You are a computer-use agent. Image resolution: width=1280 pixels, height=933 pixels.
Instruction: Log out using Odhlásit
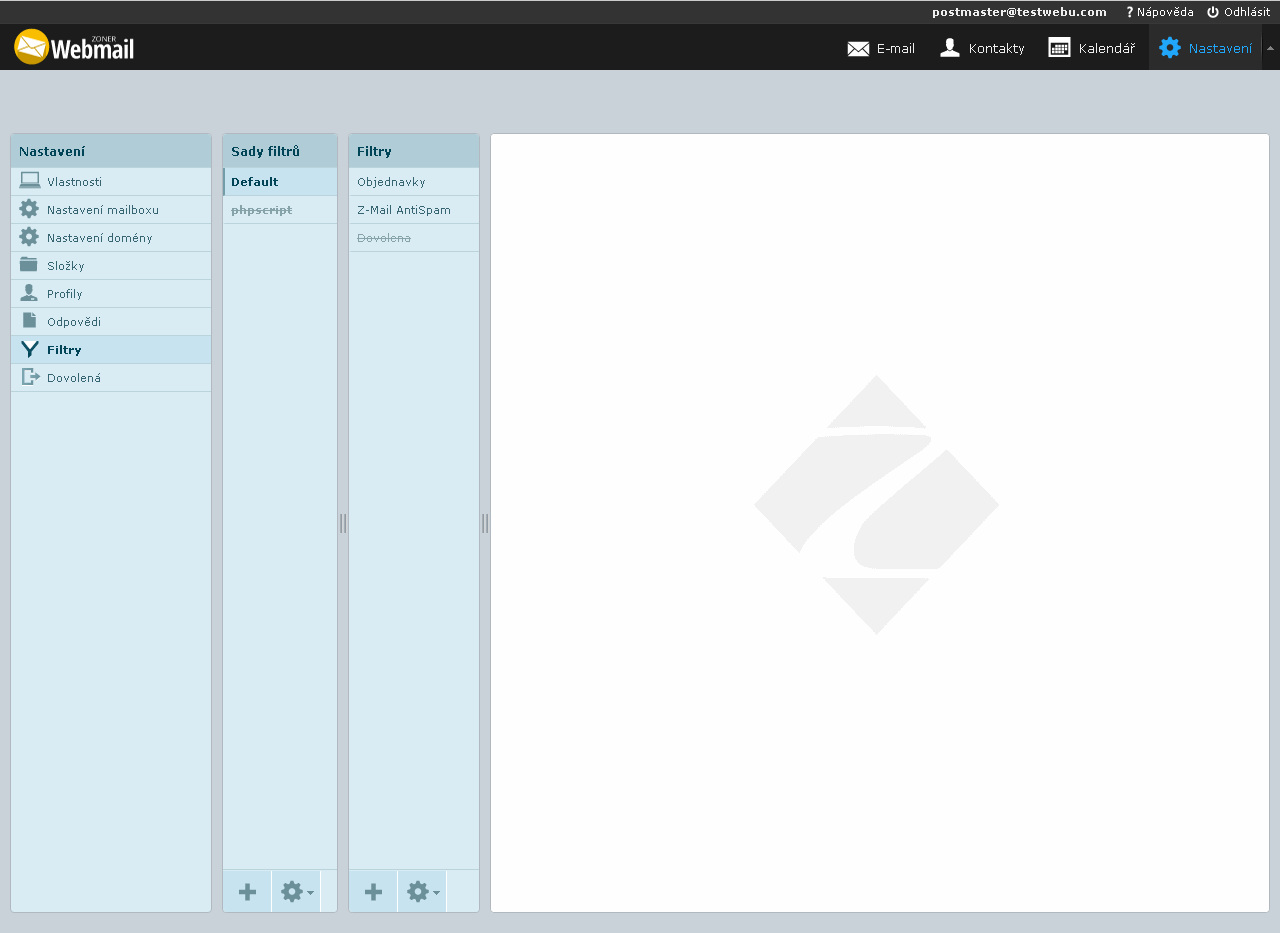(x=1238, y=12)
